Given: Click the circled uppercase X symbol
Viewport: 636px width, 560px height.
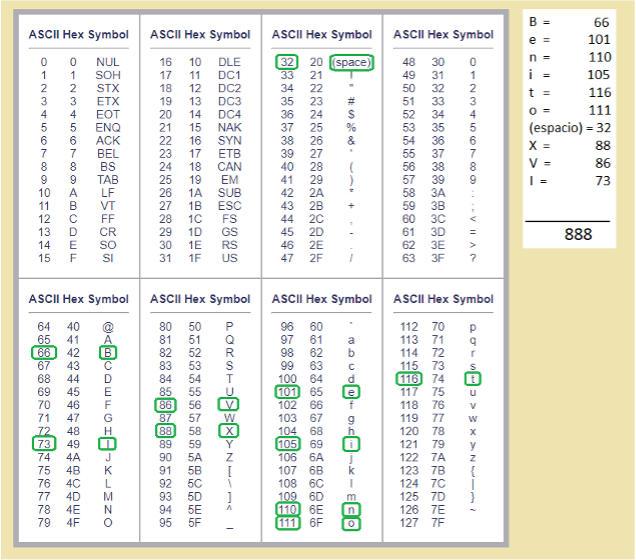Looking at the screenshot, I should (x=229, y=430).
